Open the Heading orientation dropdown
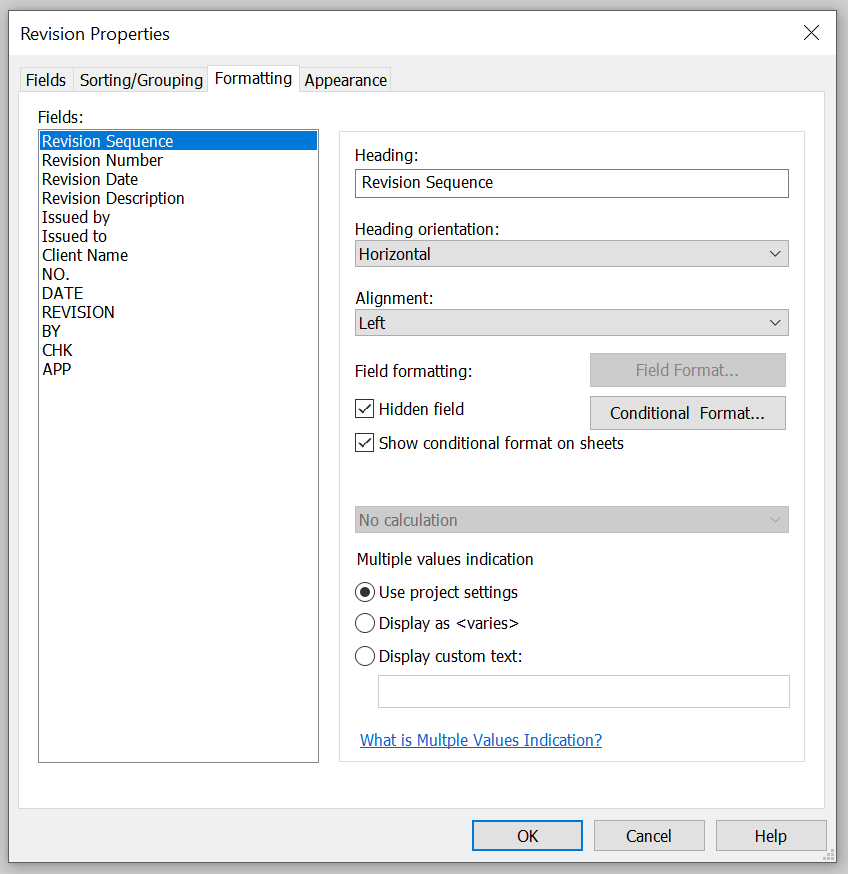The width and height of the screenshot is (848, 874). click(x=775, y=253)
